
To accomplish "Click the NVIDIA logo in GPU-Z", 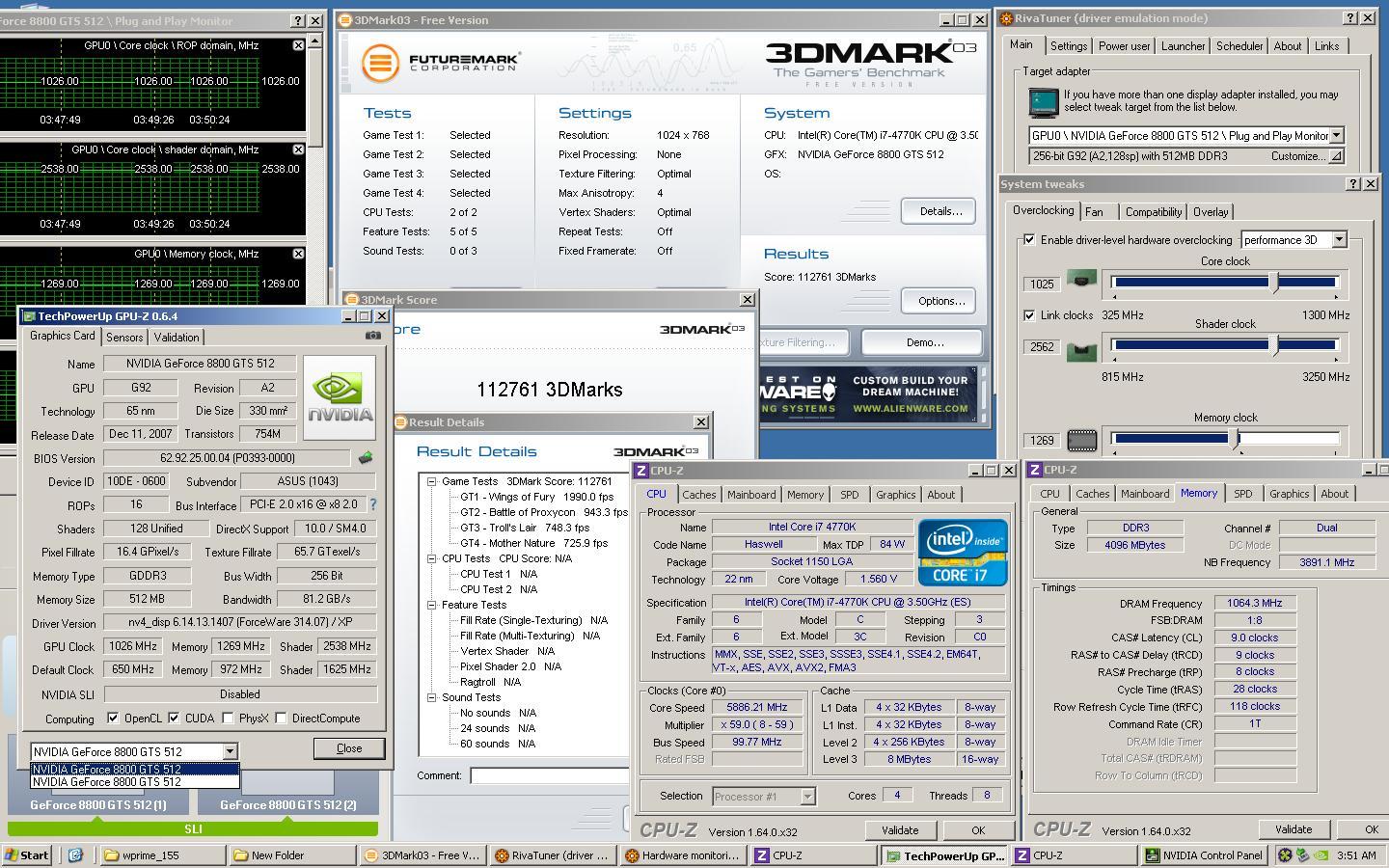I will (340, 397).
